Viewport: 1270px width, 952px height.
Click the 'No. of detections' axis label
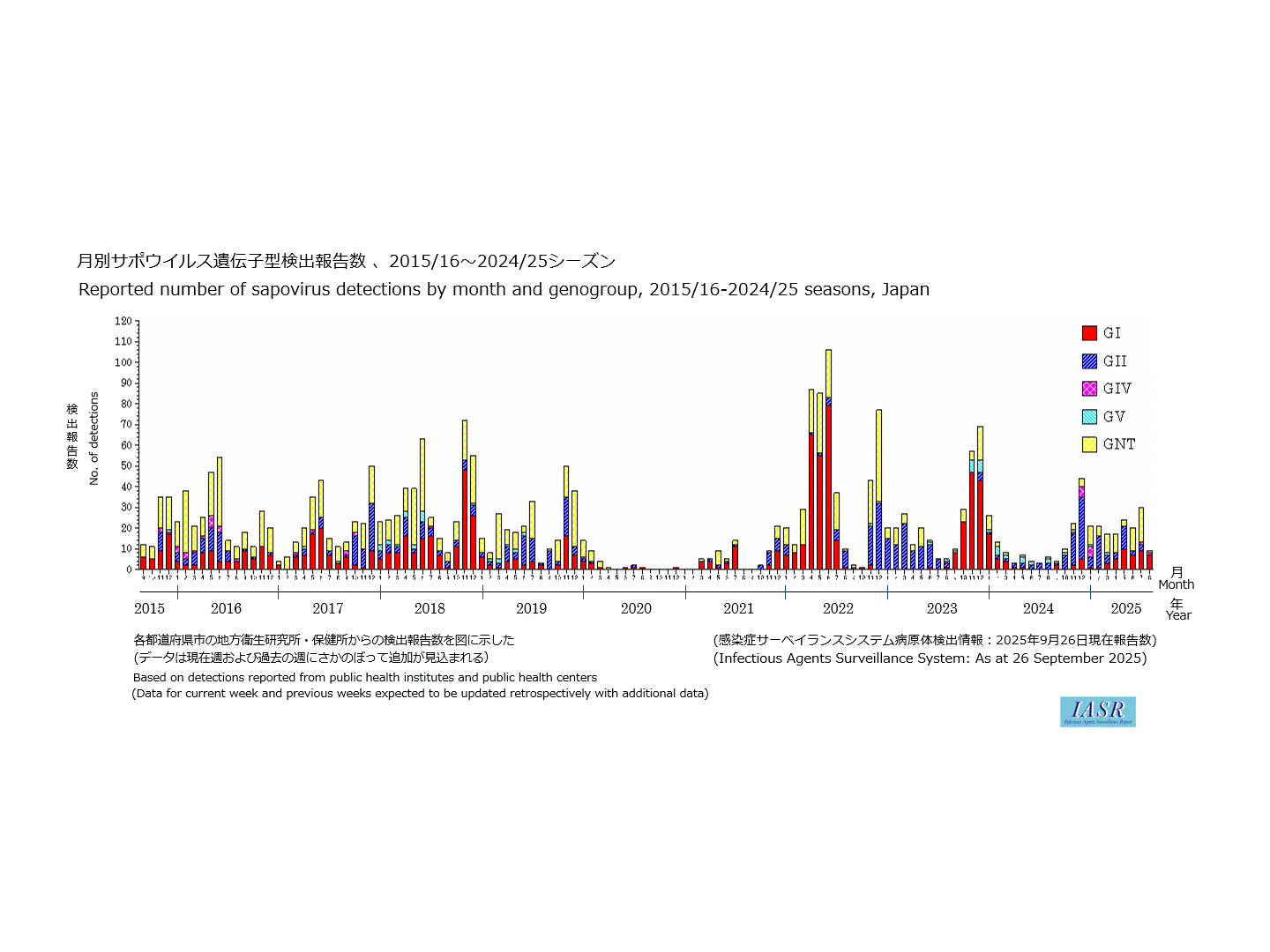[x=93, y=438]
